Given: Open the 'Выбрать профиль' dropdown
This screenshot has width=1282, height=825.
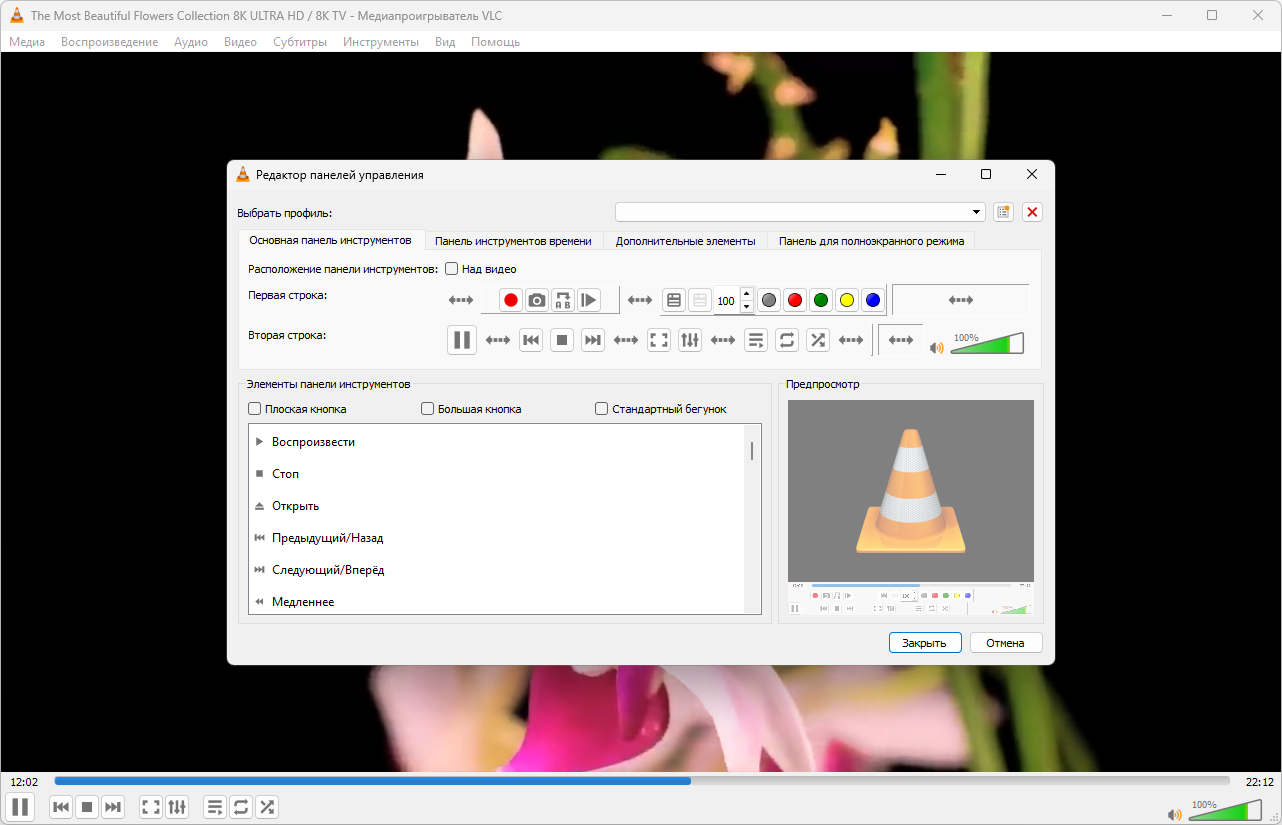Looking at the screenshot, I should [977, 212].
